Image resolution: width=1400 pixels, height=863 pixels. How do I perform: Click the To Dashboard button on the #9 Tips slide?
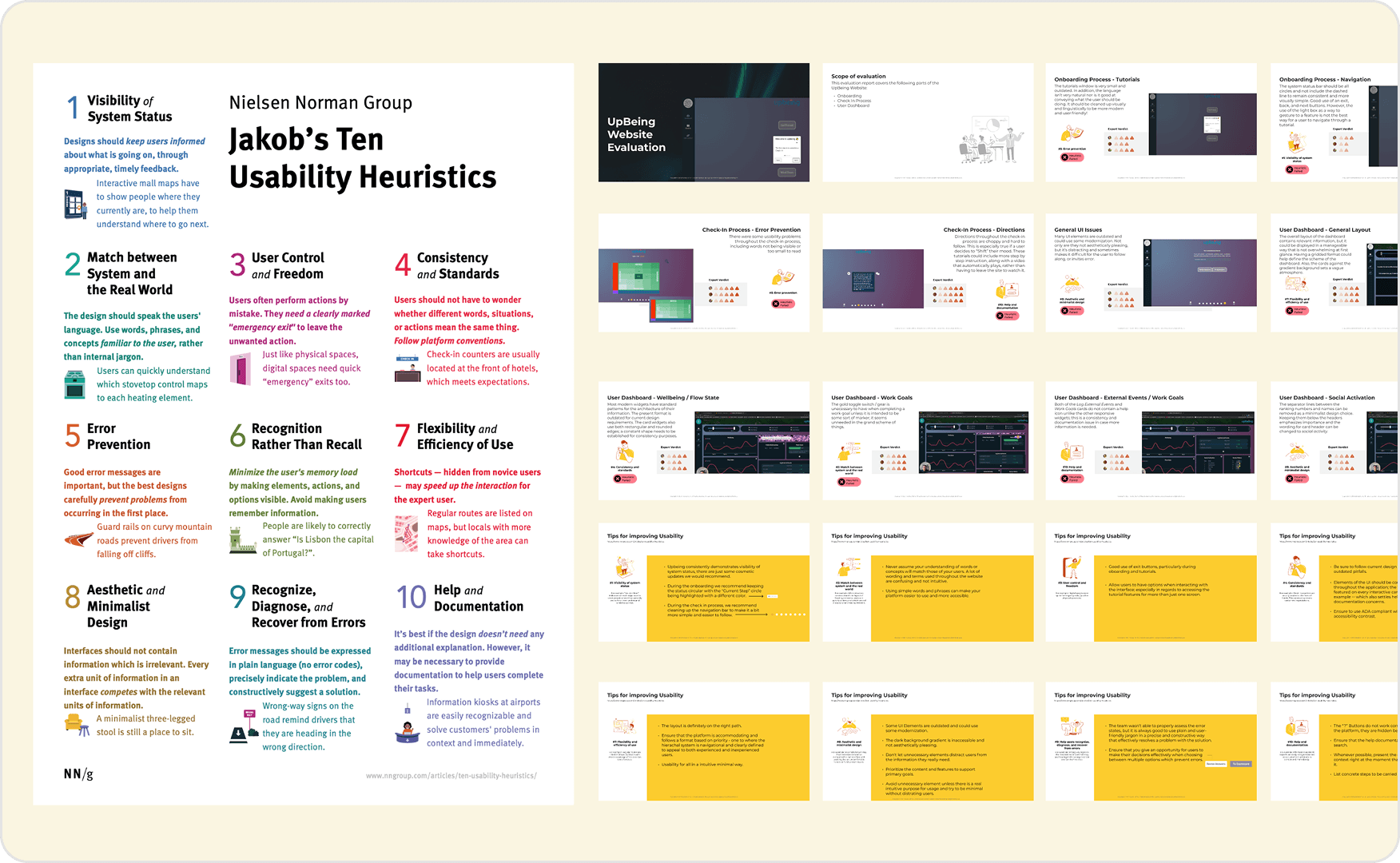click(1240, 764)
